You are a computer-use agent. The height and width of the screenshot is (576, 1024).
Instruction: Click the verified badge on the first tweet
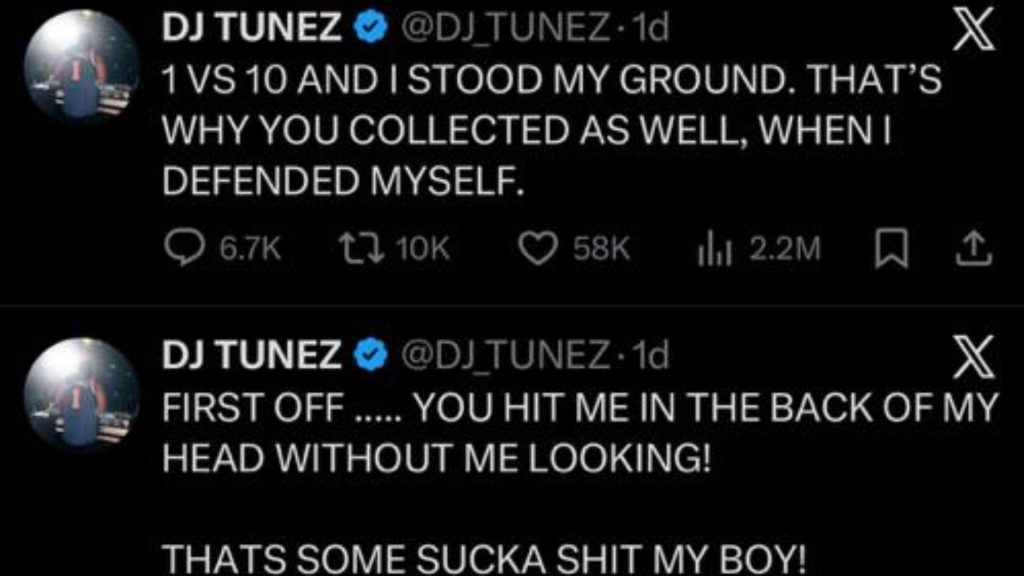(371, 31)
